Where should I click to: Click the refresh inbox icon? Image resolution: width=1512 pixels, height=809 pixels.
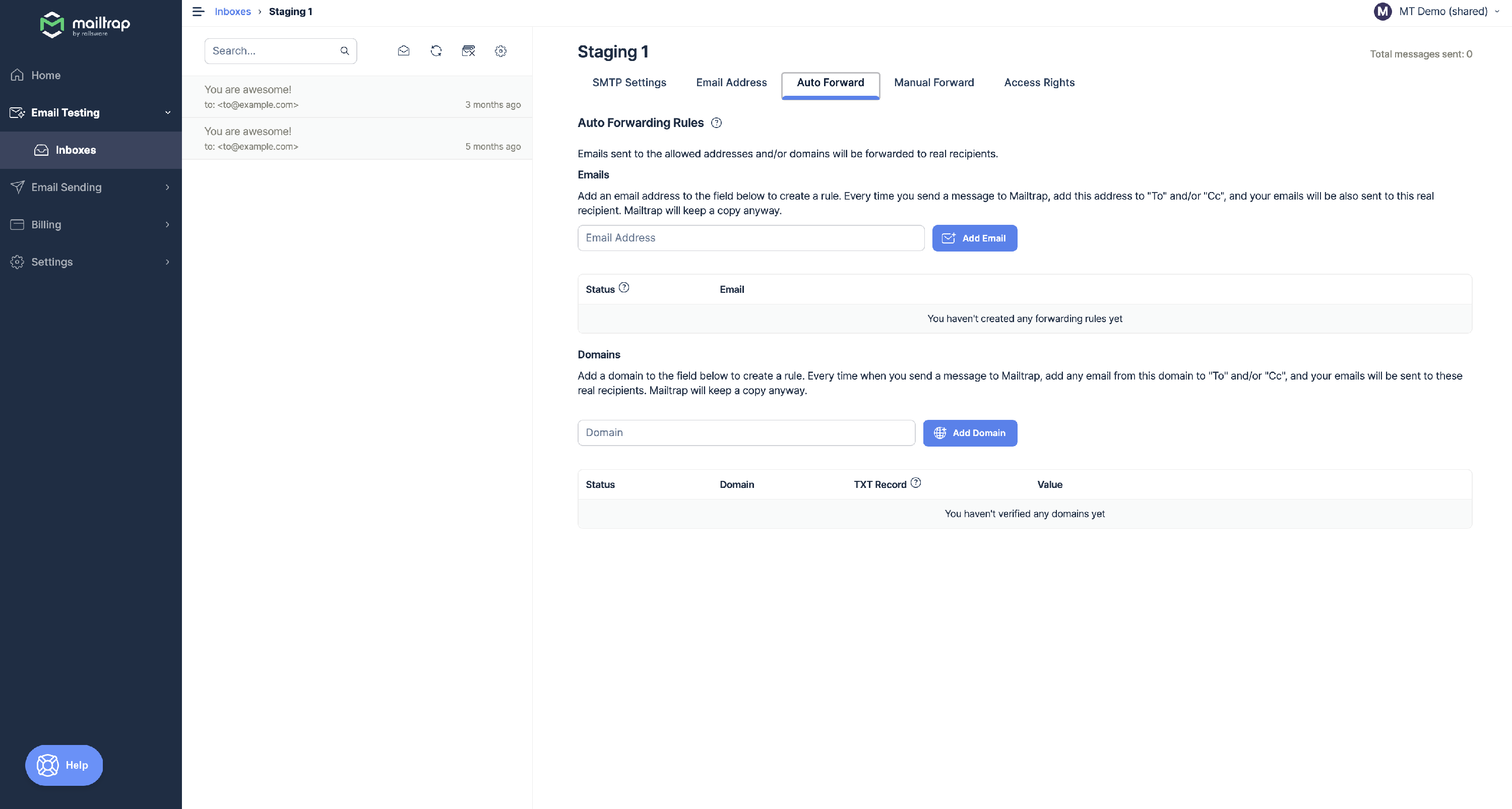pyautogui.click(x=435, y=51)
